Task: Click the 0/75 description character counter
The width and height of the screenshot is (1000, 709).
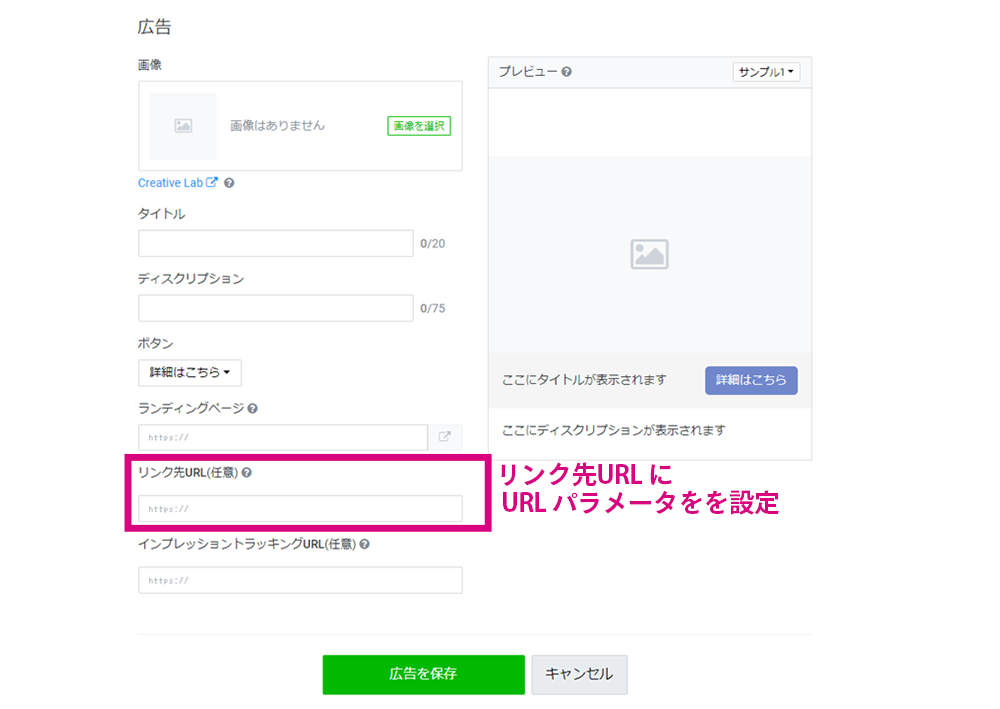Action: click(432, 309)
